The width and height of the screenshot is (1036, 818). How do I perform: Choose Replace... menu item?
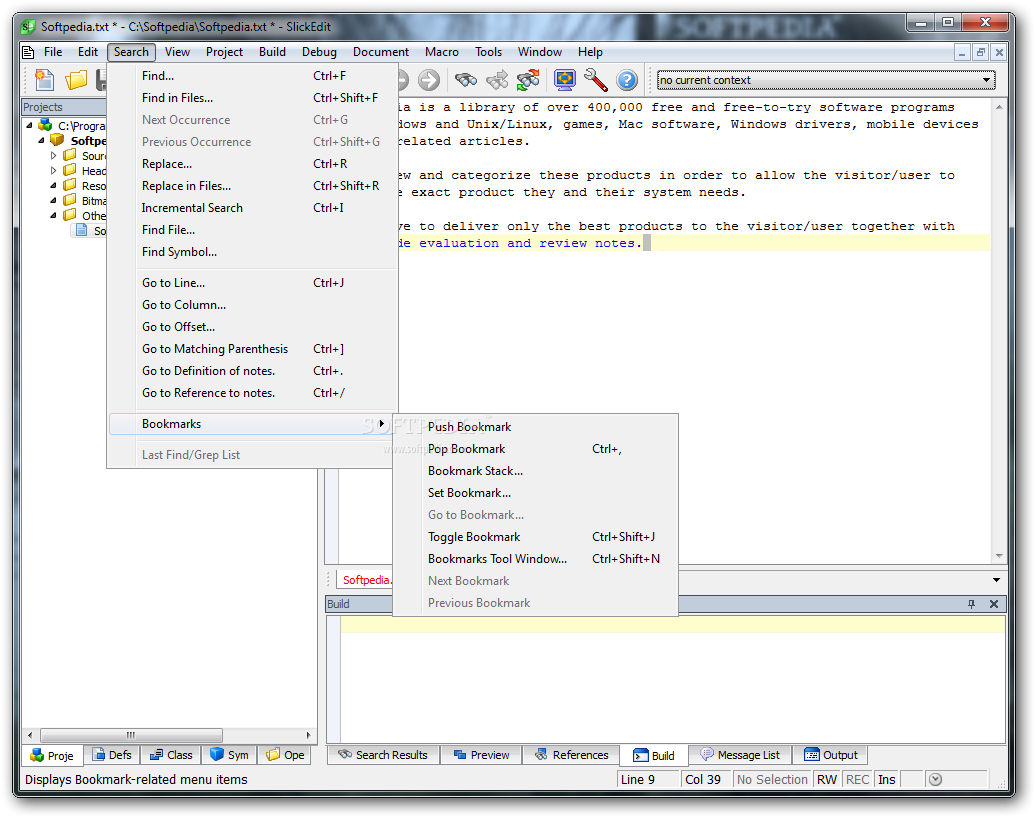pos(253,164)
